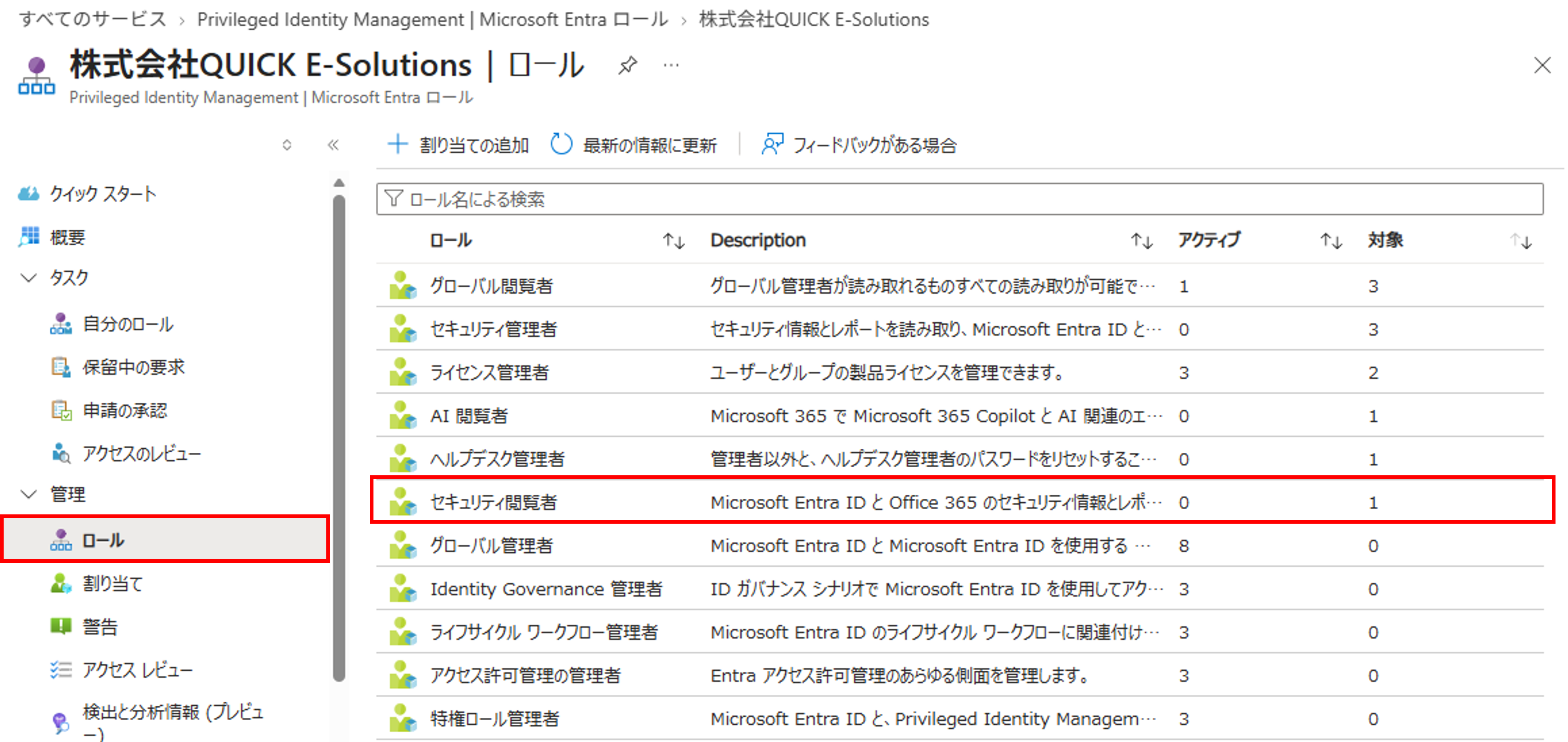Click the sidebar vertical scrollbar
This screenshot has width=1568, height=742.
point(339,437)
